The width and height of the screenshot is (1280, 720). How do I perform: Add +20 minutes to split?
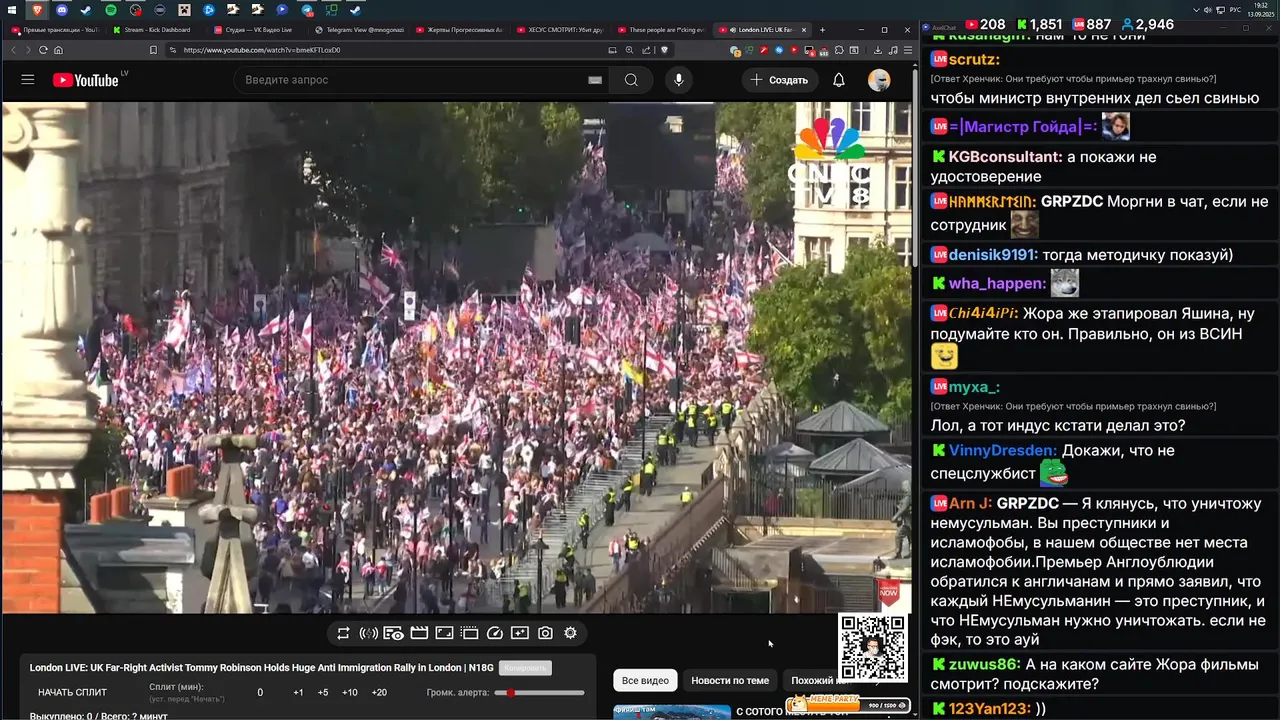379,692
